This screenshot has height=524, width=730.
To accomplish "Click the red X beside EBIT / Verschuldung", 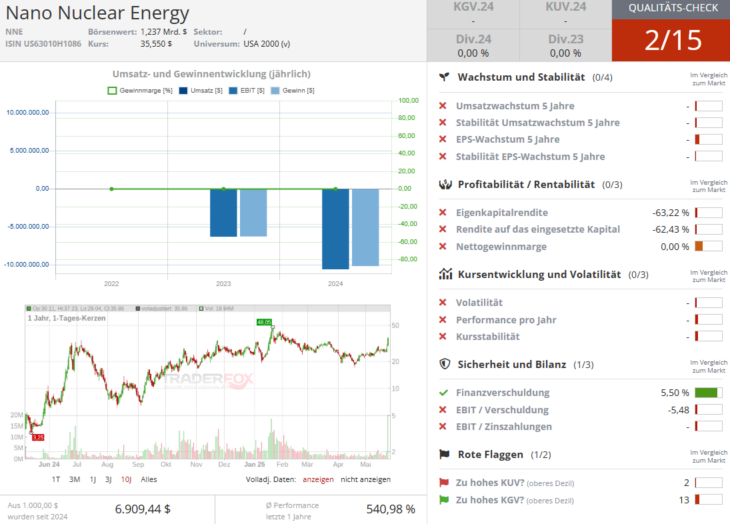I will coord(443,410).
